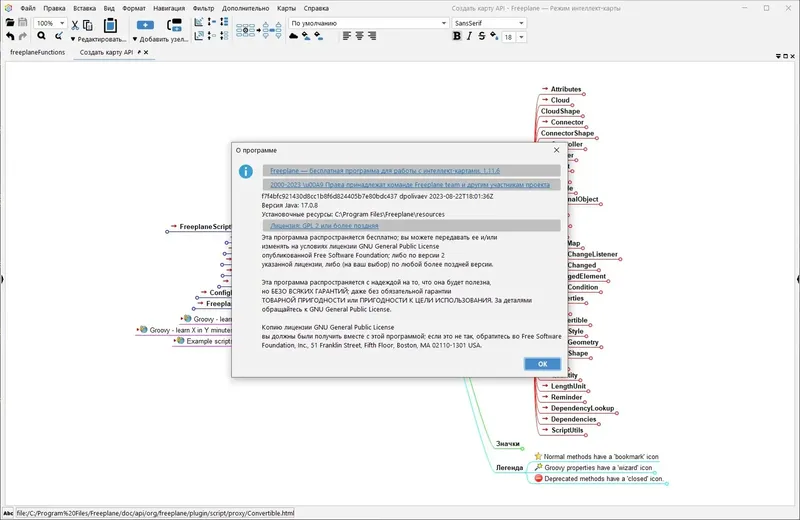This screenshot has width=800, height=520.
Task: Click the scissors cut icon
Action: pos(75,25)
